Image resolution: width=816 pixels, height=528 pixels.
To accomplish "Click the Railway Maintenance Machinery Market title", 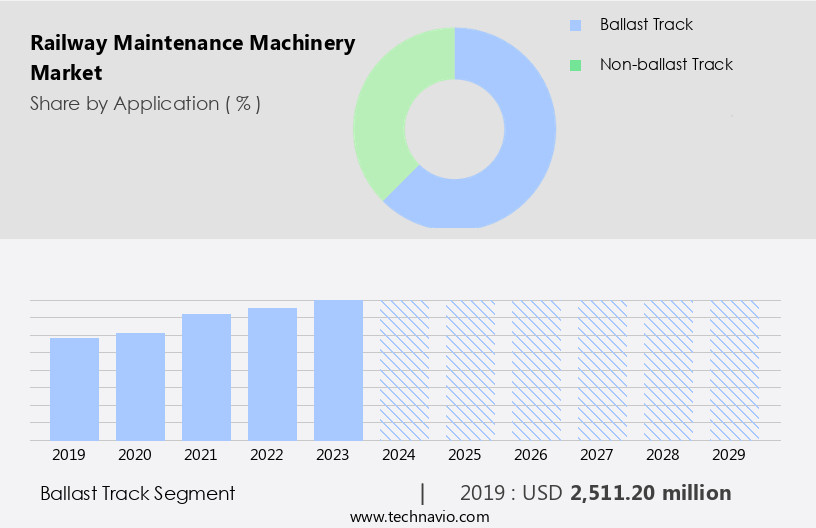I will click(x=192, y=58).
